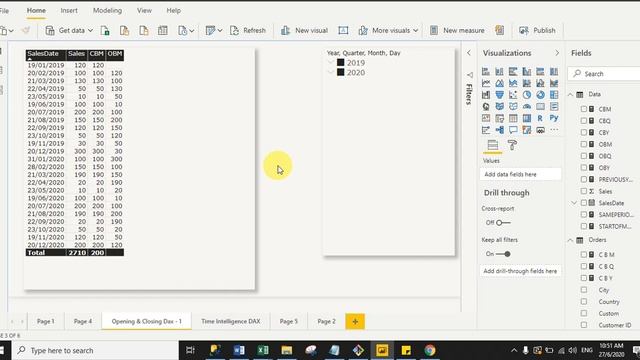Open the Help ribbon tab

[173, 11]
